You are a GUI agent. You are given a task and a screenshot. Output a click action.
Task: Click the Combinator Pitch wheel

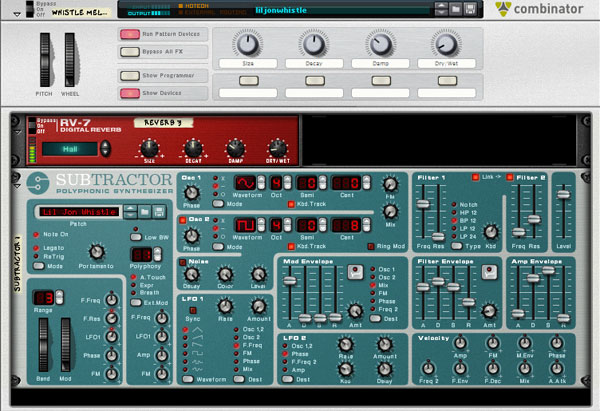pyautogui.click(x=45, y=60)
